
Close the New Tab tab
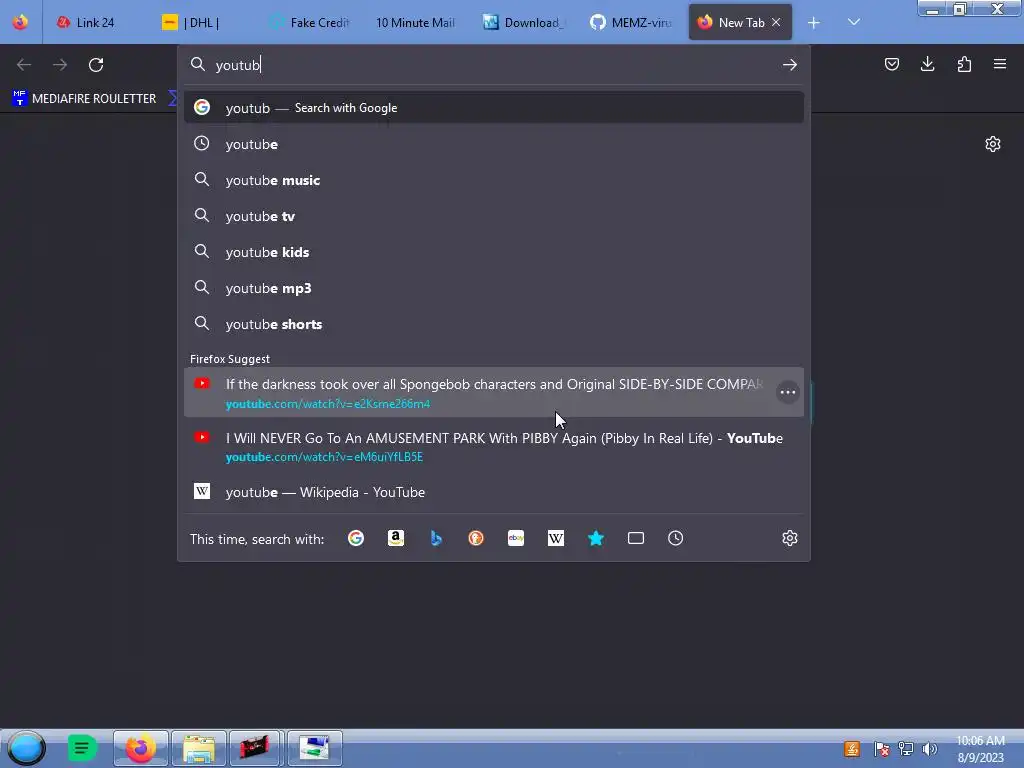(776, 22)
